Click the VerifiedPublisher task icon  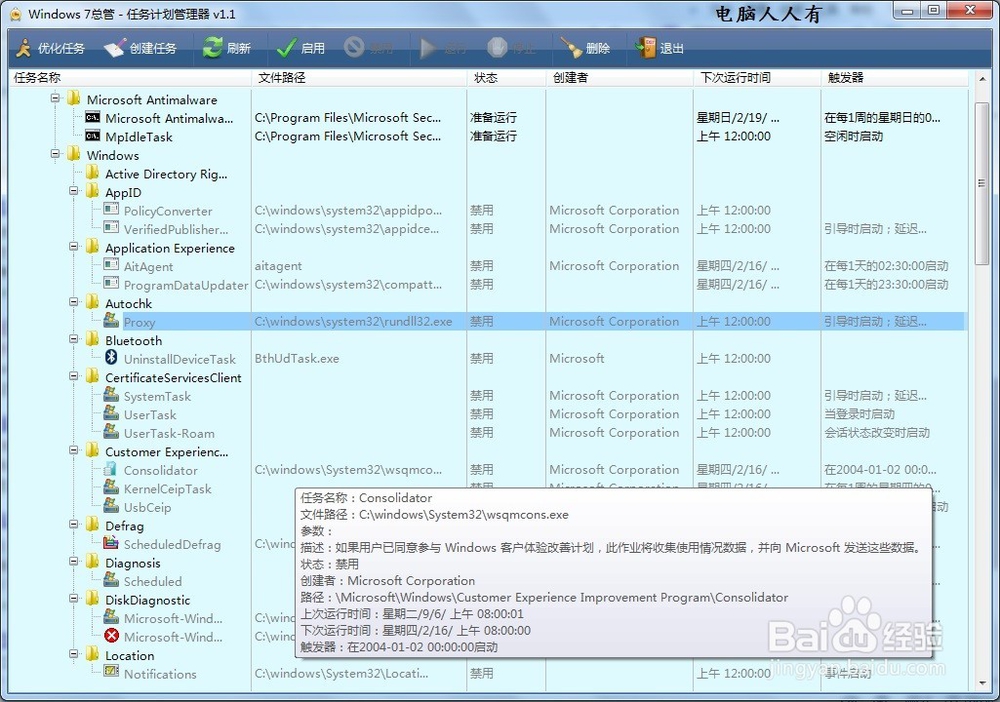tap(111, 228)
